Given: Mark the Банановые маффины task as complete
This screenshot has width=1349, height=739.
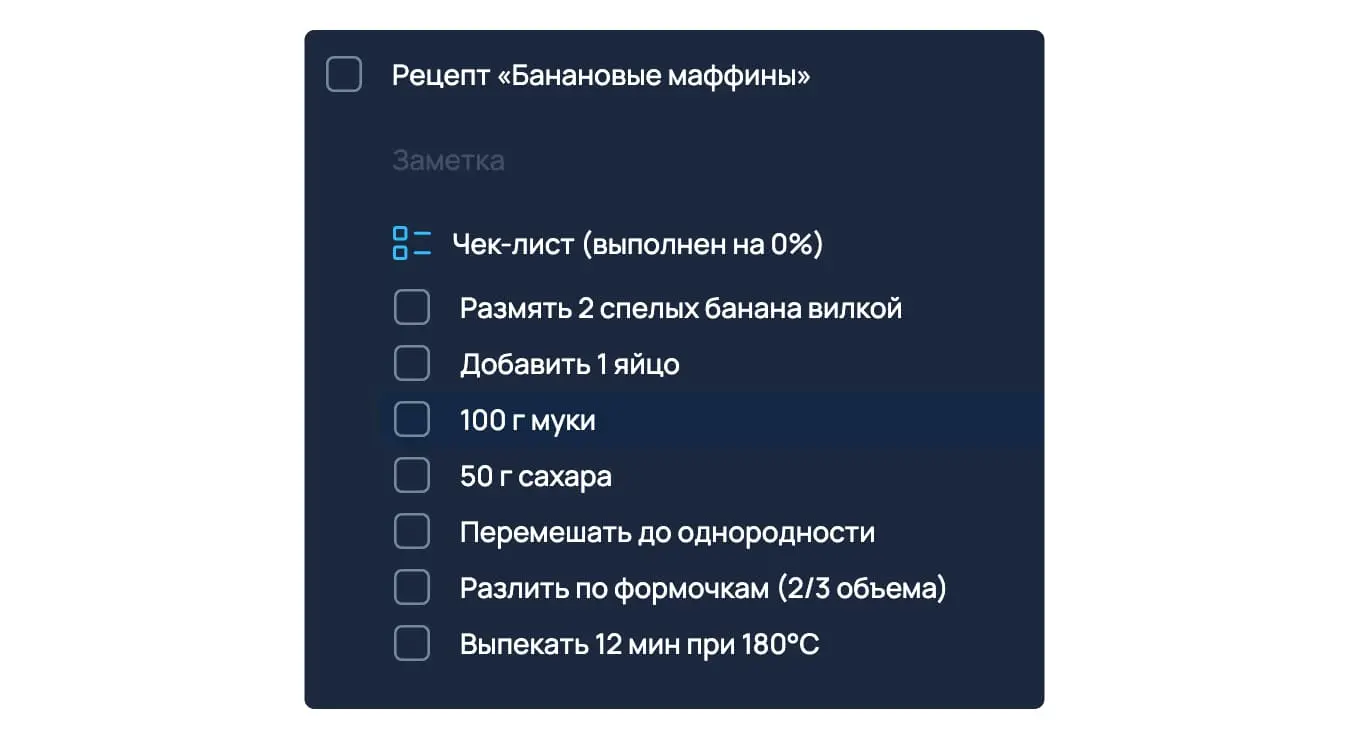Looking at the screenshot, I should click(344, 75).
